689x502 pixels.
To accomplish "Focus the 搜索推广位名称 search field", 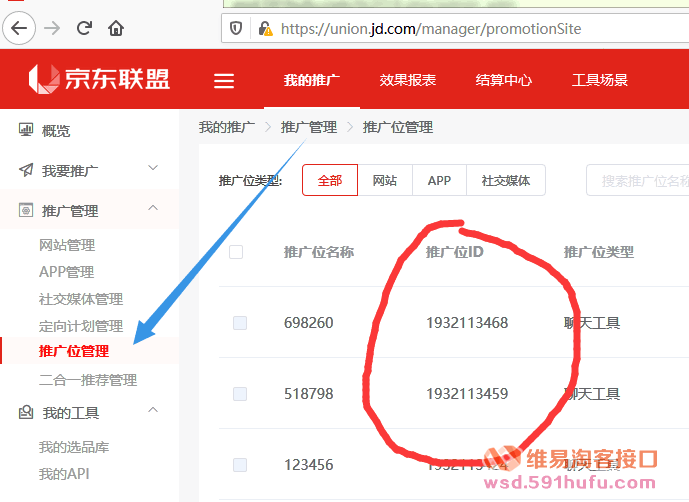I will [638, 180].
